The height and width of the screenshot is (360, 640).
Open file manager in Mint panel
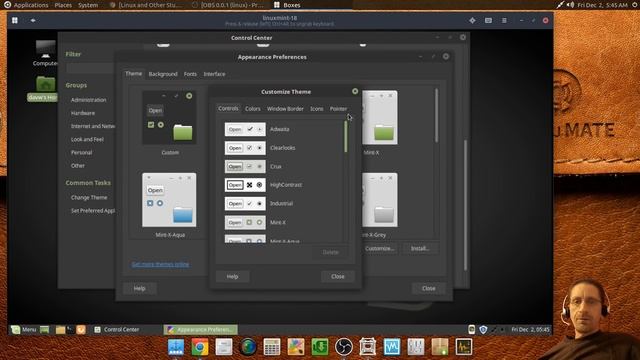tap(60, 329)
